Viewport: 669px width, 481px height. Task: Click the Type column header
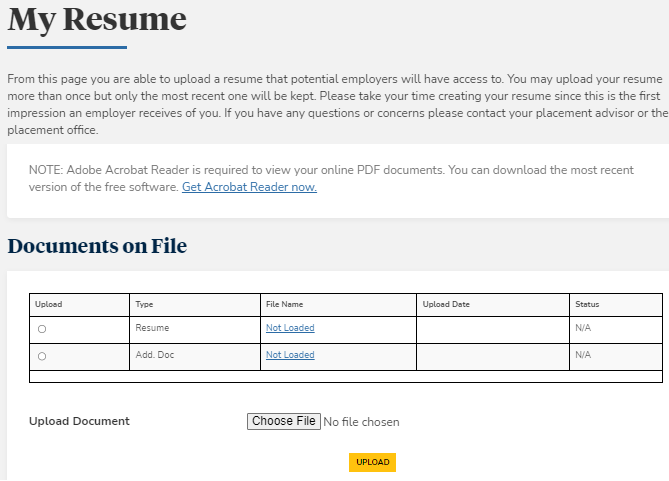145,304
